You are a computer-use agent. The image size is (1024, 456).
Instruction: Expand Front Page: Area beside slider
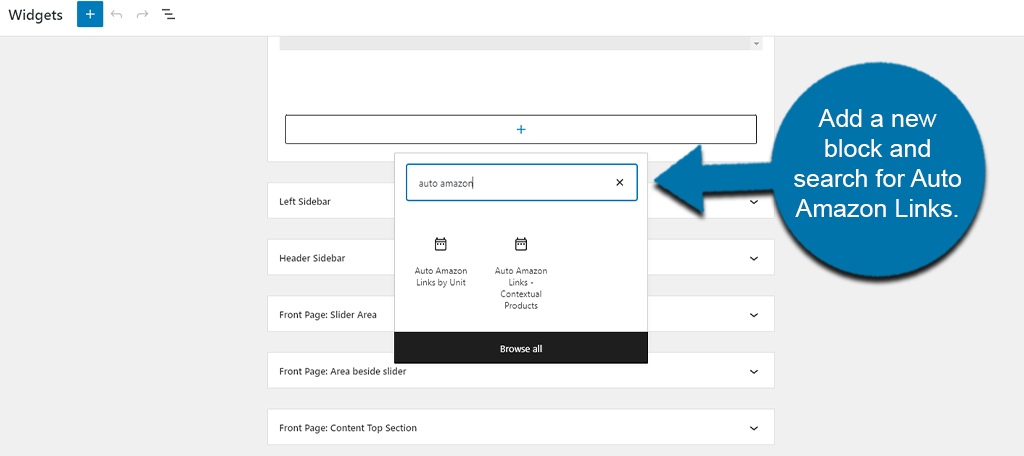[x=754, y=371]
